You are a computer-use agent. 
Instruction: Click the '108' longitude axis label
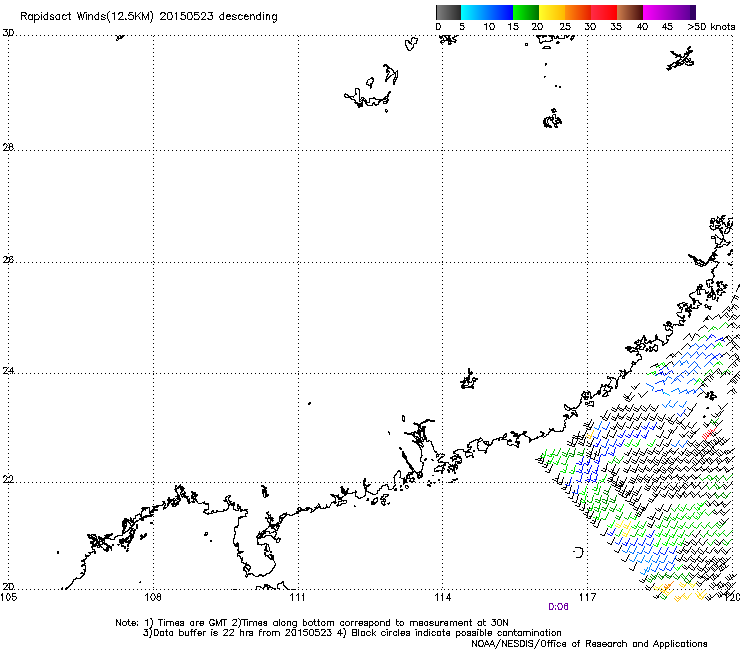coord(152,598)
